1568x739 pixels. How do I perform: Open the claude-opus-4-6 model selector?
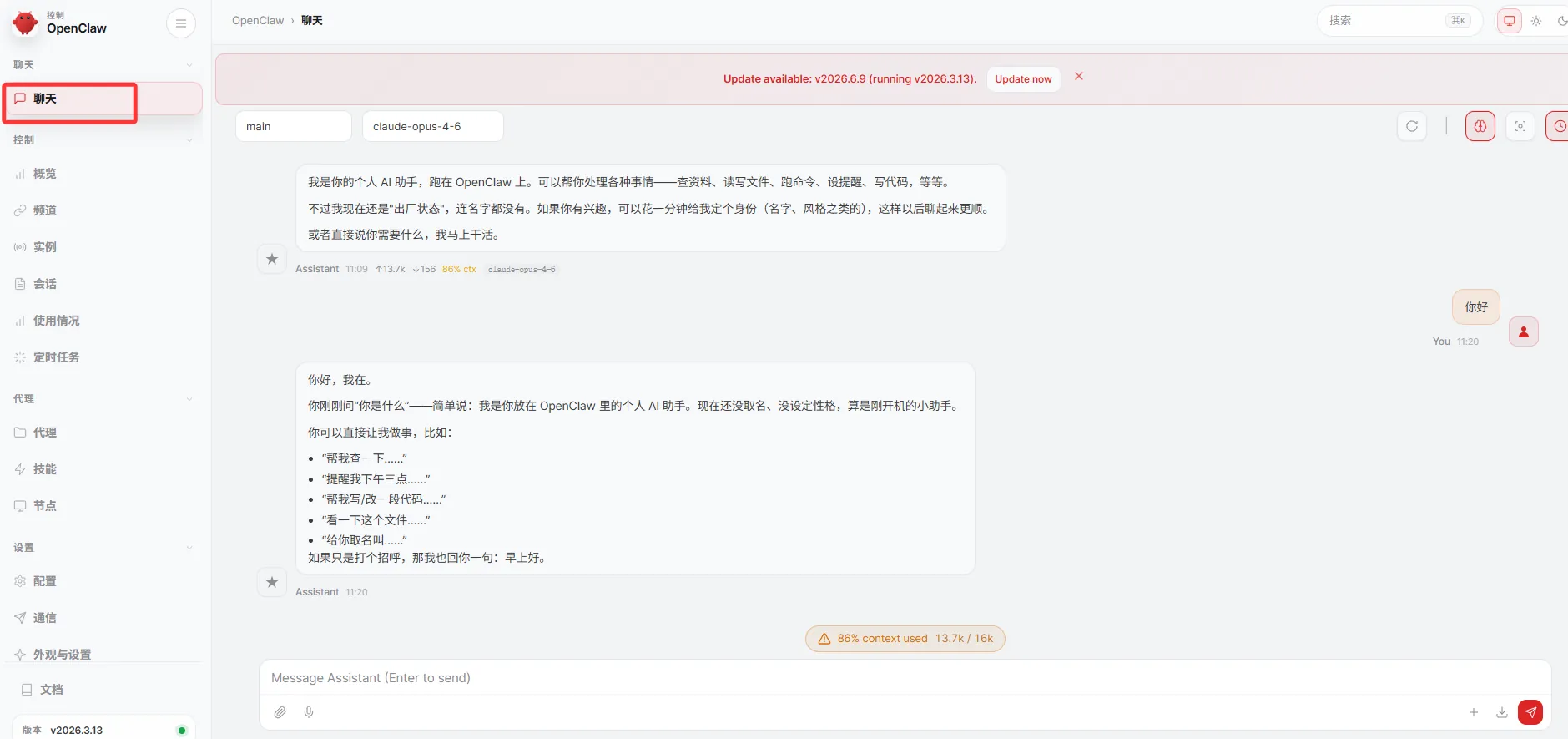click(433, 126)
